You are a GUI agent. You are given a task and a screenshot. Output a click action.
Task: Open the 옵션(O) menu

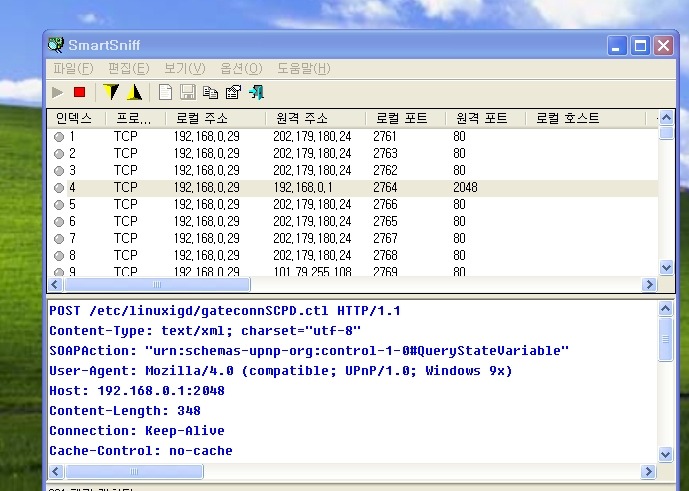coord(240,68)
